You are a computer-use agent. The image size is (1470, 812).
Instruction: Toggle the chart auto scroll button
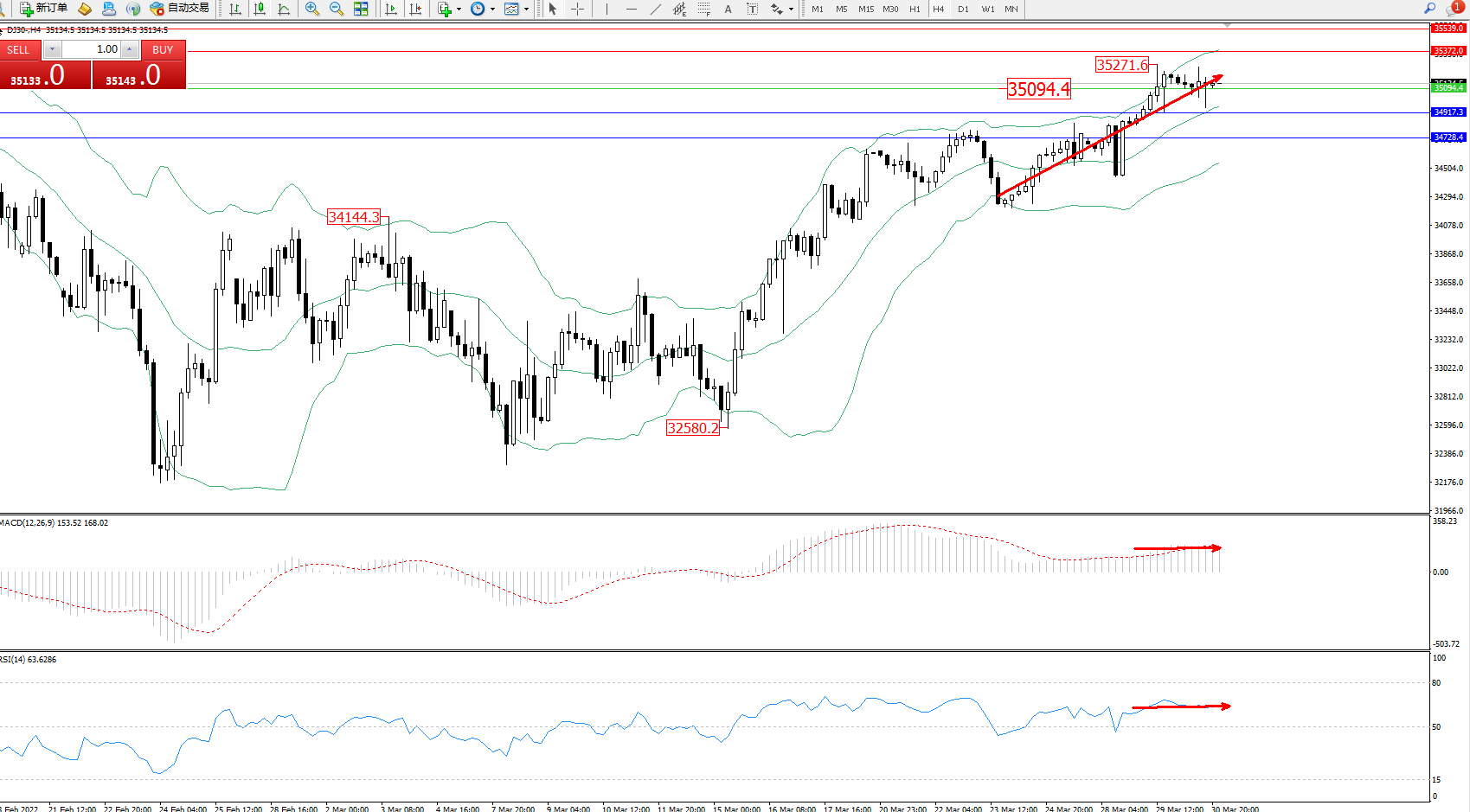391,9
